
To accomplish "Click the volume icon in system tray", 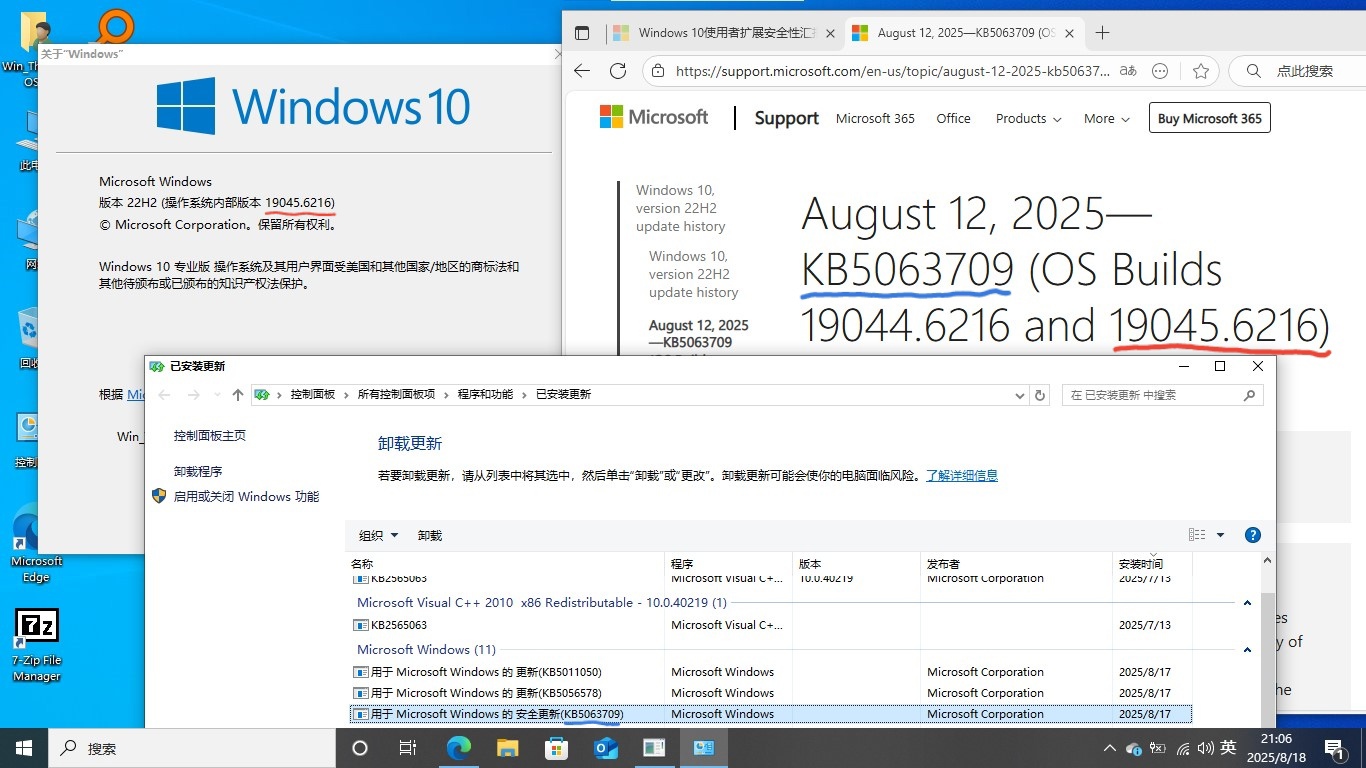I will 1205,748.
